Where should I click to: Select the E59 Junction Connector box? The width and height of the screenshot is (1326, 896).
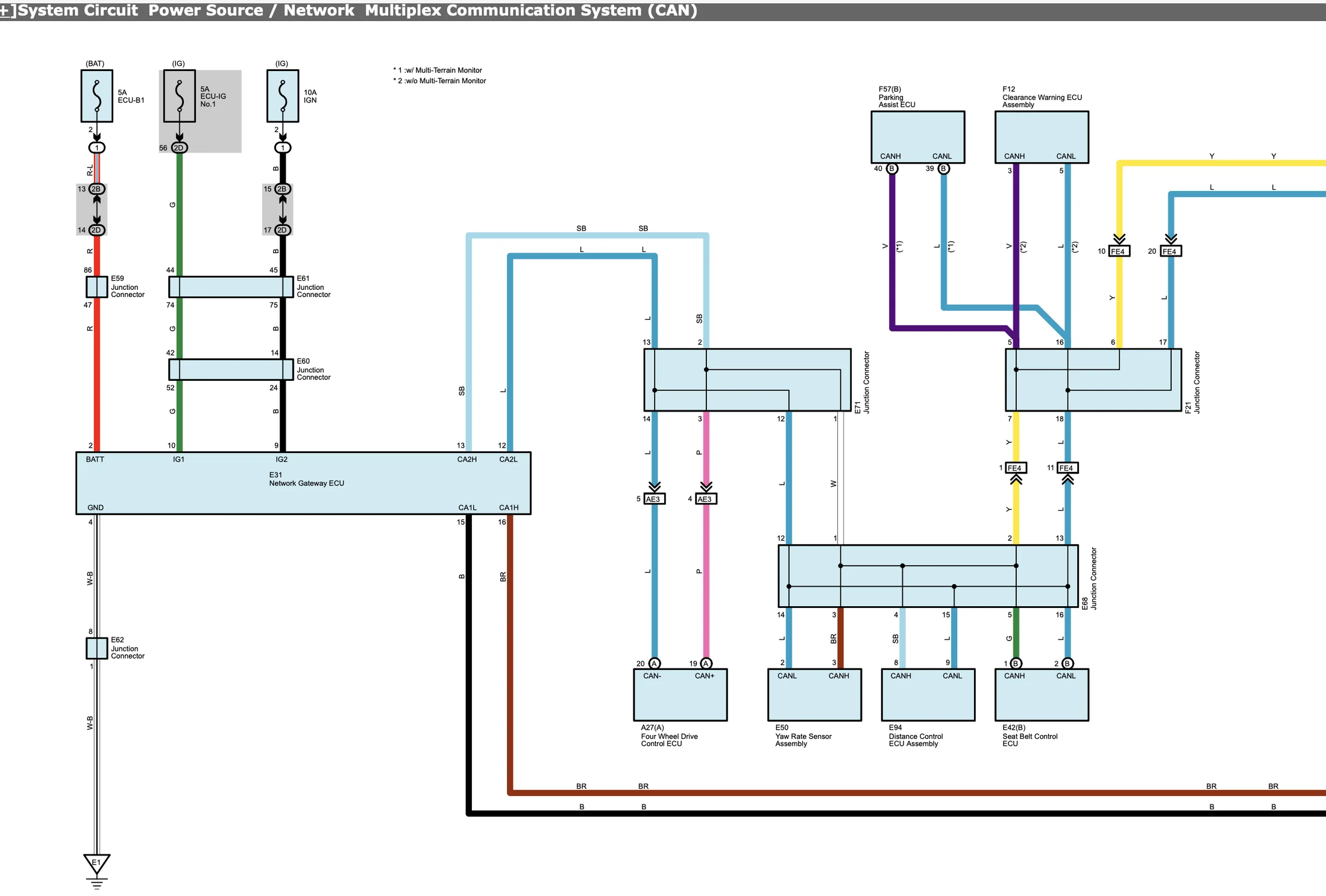tap(97, 287)
